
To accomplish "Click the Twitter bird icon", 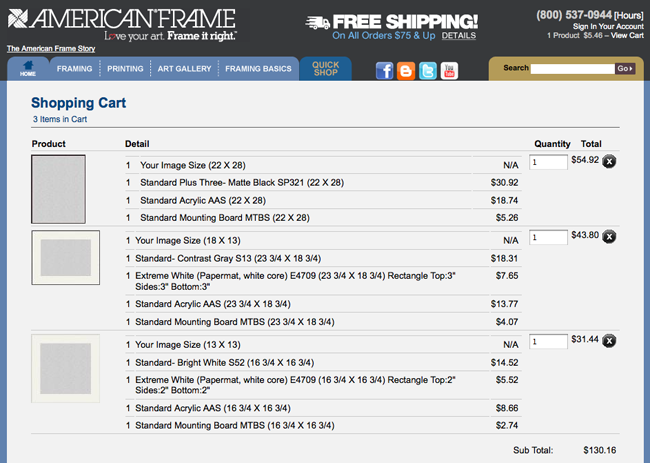I will [x=428, y=70].
